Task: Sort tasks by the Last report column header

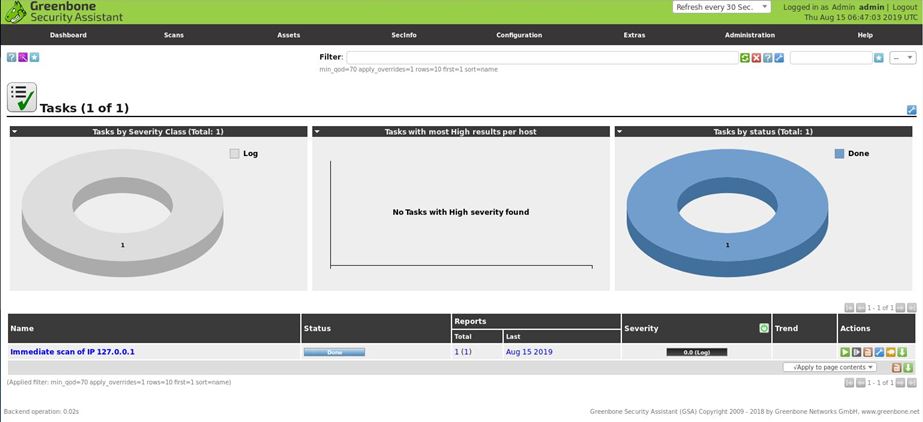Action: (513, 337)
